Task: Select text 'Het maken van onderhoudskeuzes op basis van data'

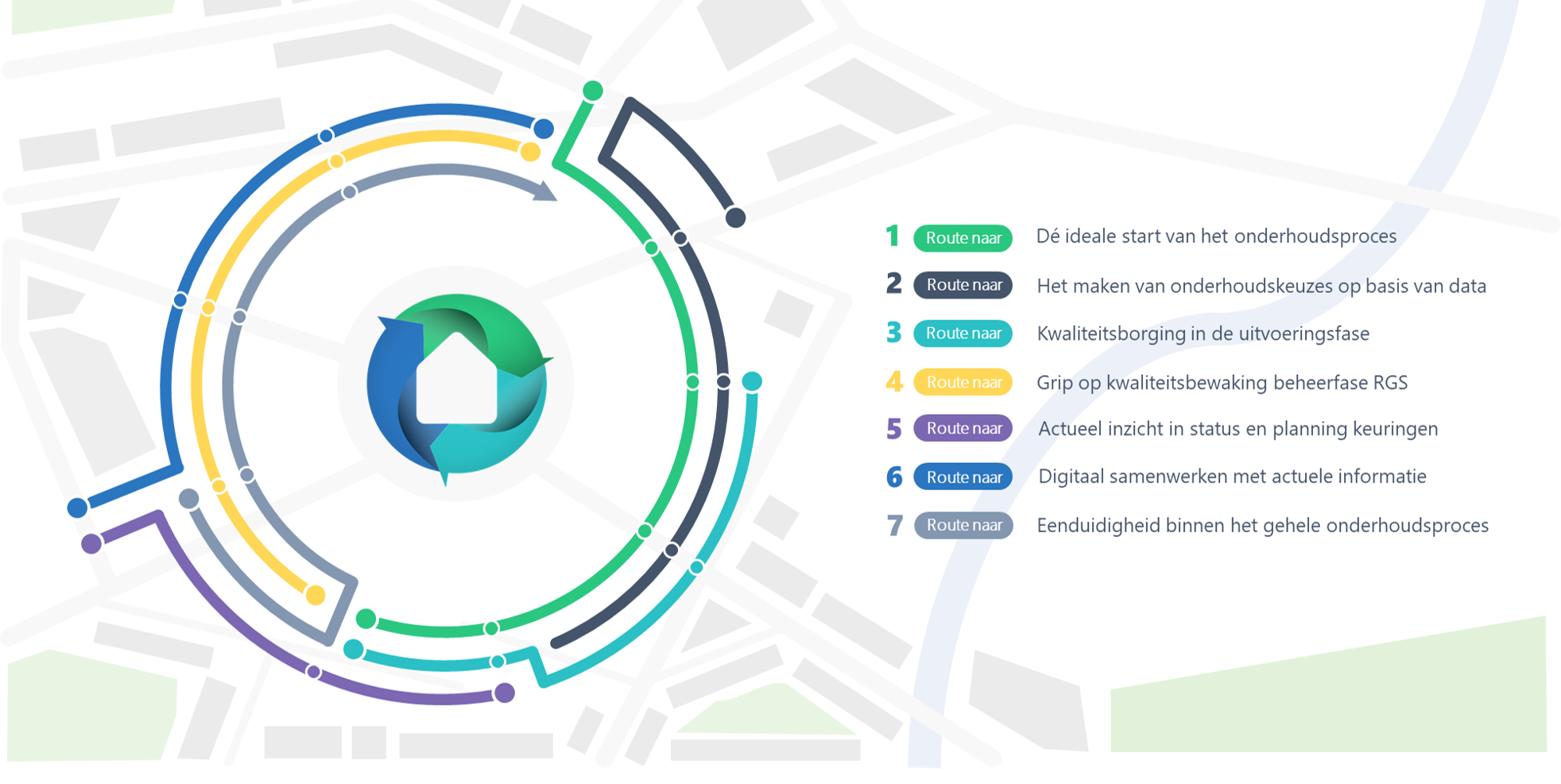Action: (1261, 286)
